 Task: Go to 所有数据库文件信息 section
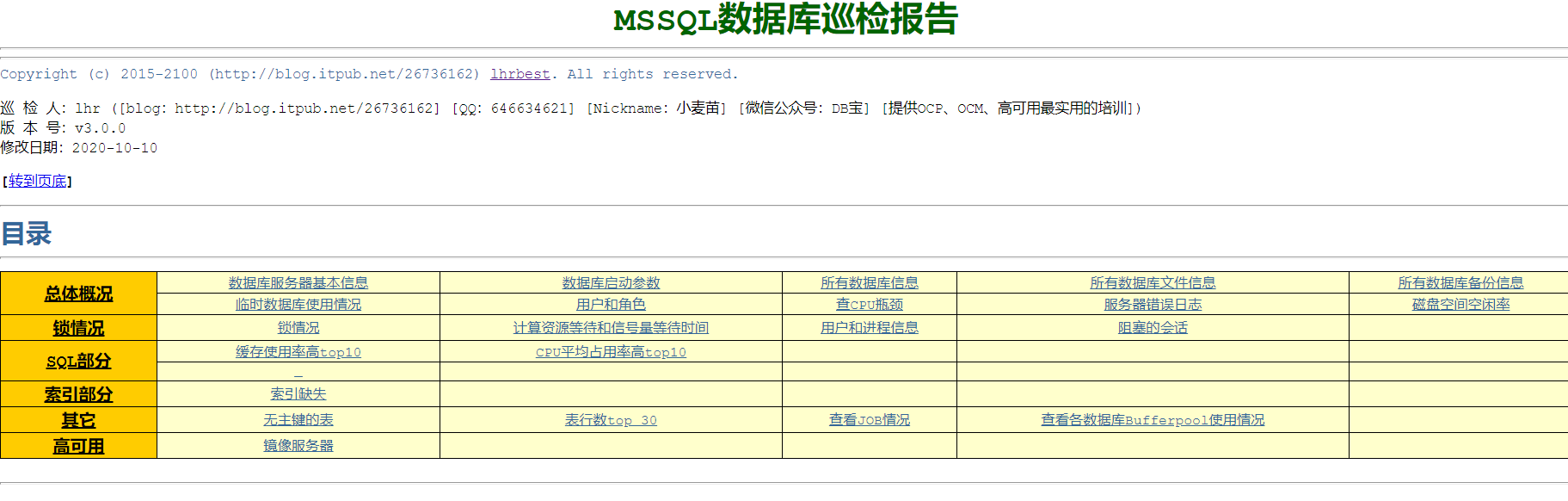click(1153, 282)
